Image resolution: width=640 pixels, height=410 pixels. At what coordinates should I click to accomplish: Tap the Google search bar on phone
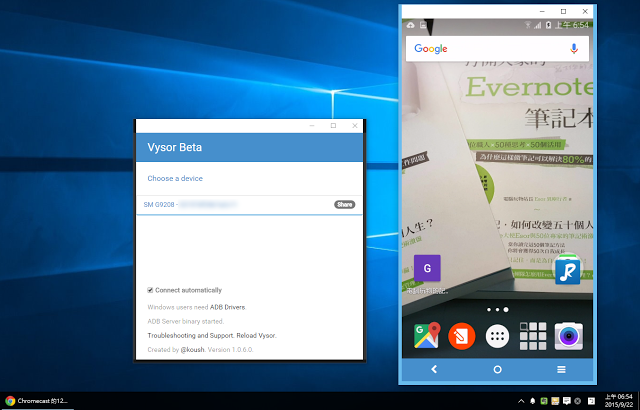coord(497,49)
